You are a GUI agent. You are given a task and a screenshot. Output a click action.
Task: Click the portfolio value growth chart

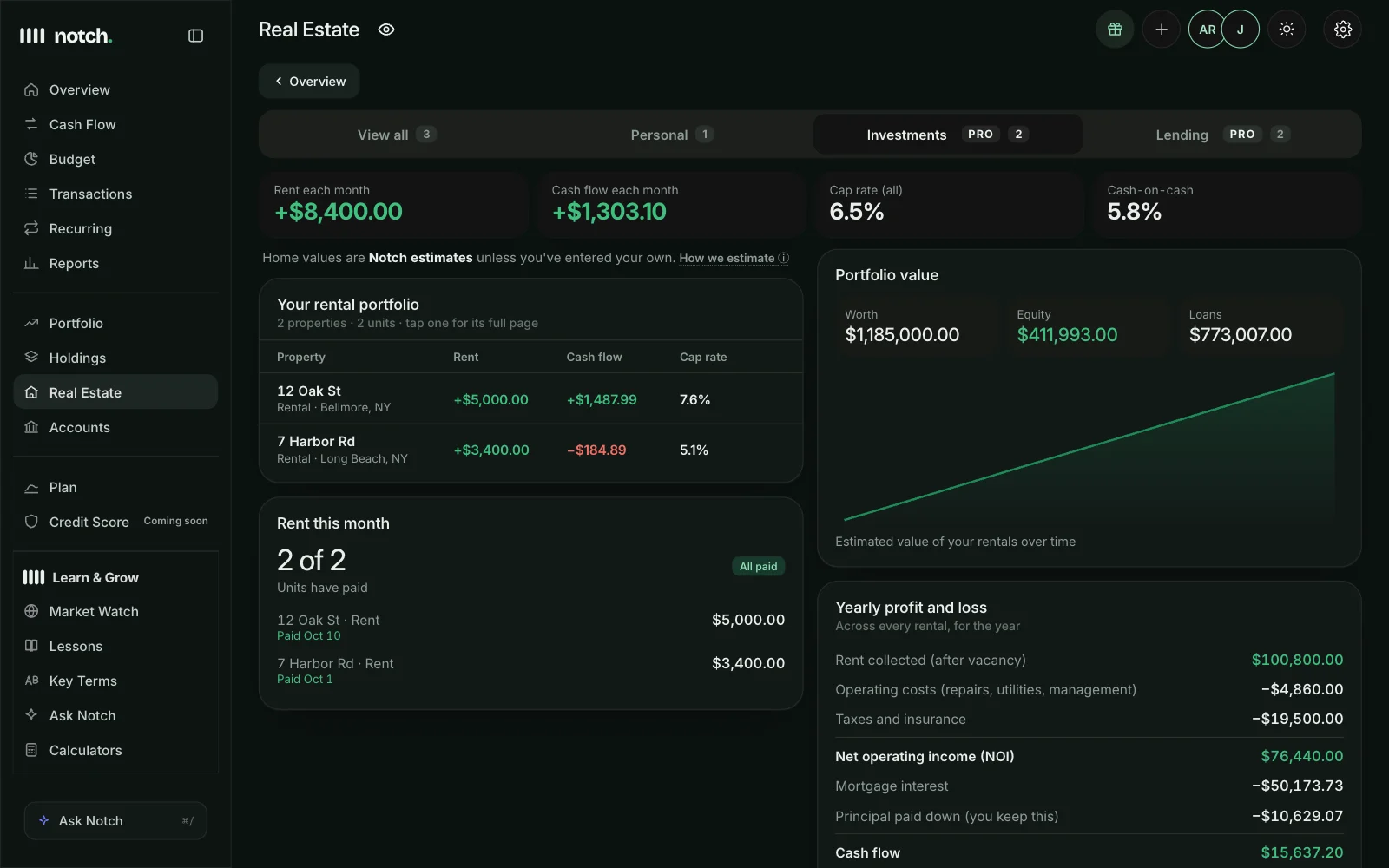point(1089,446)
